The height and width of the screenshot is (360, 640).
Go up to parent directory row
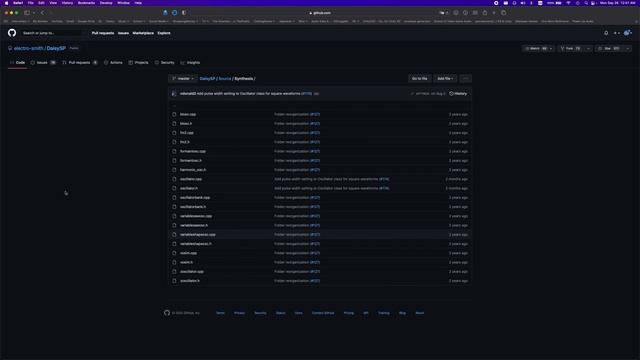tap(320, 105)
